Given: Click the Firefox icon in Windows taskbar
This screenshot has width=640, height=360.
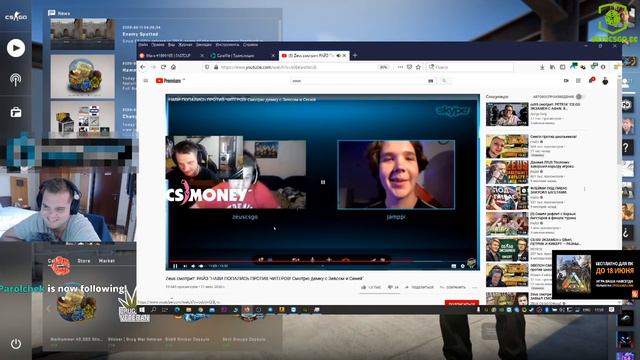Looking at the screenshot, I should click(x=247, y=310).
